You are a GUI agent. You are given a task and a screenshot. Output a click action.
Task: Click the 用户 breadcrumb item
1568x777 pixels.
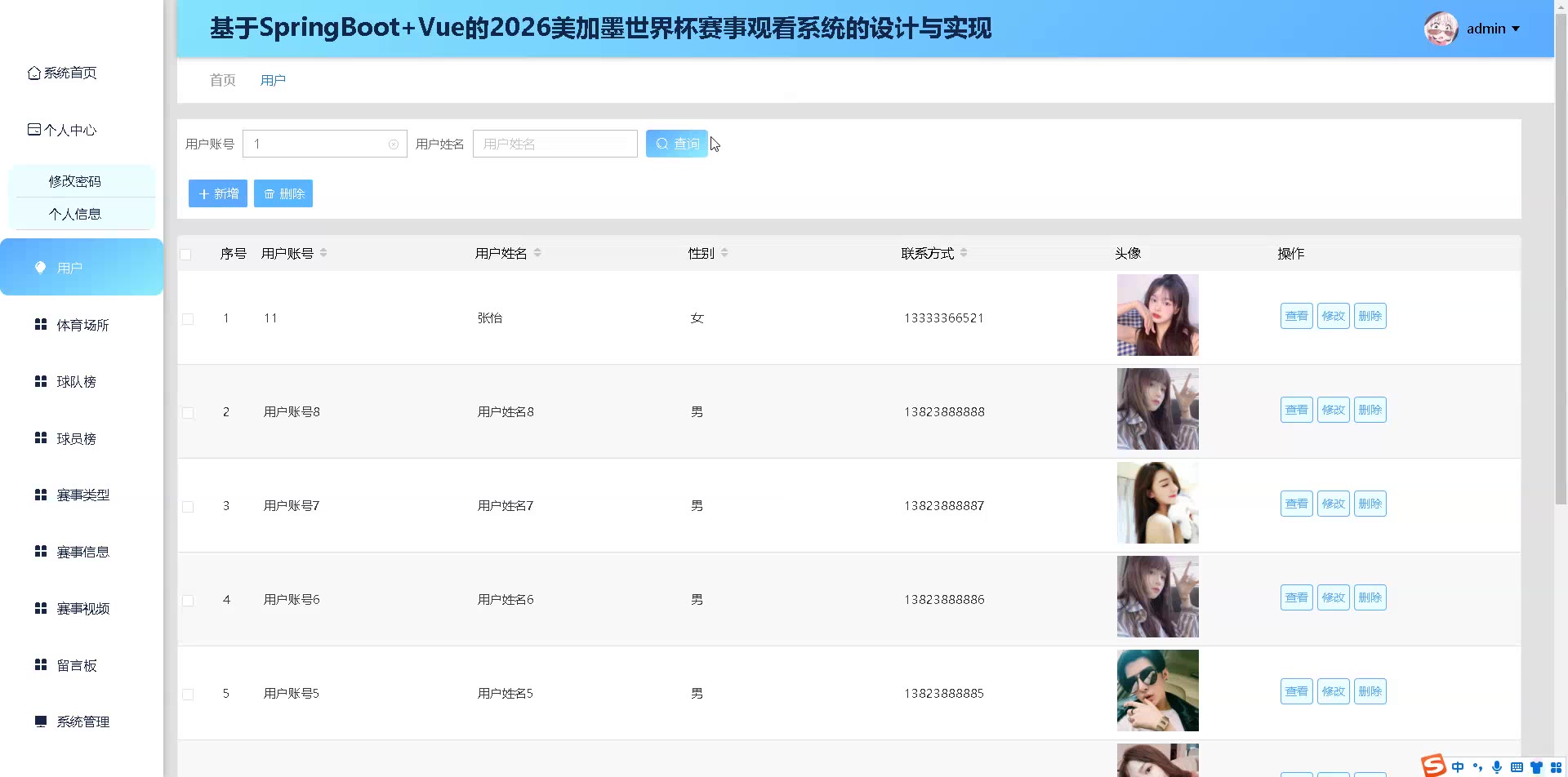(273, 80)
